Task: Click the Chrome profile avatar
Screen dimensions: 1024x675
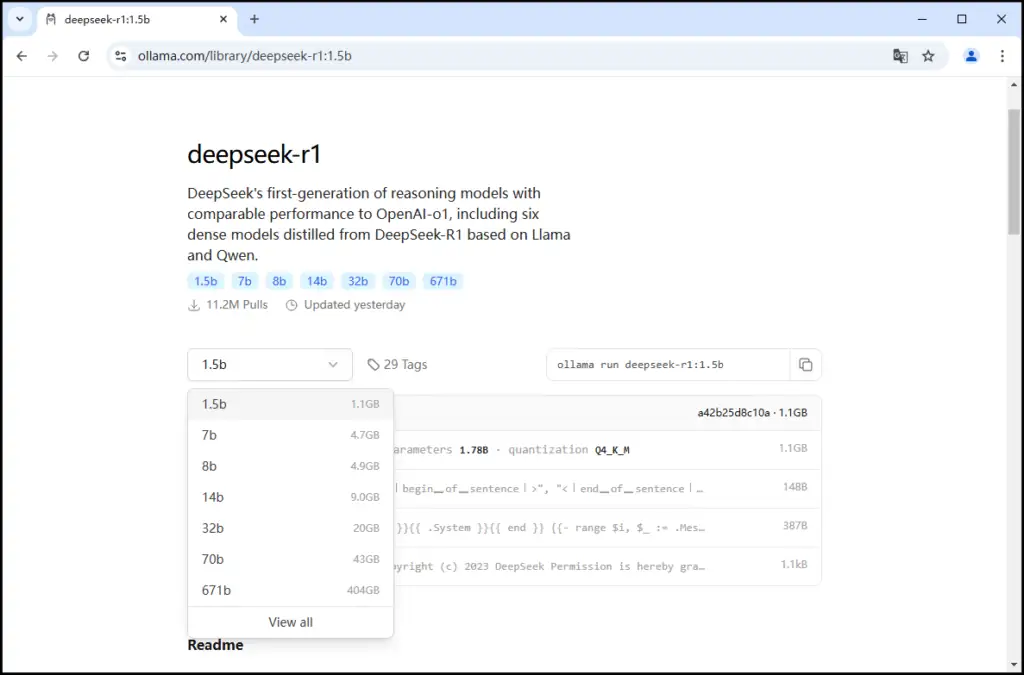Action: (x=970, y=56)
